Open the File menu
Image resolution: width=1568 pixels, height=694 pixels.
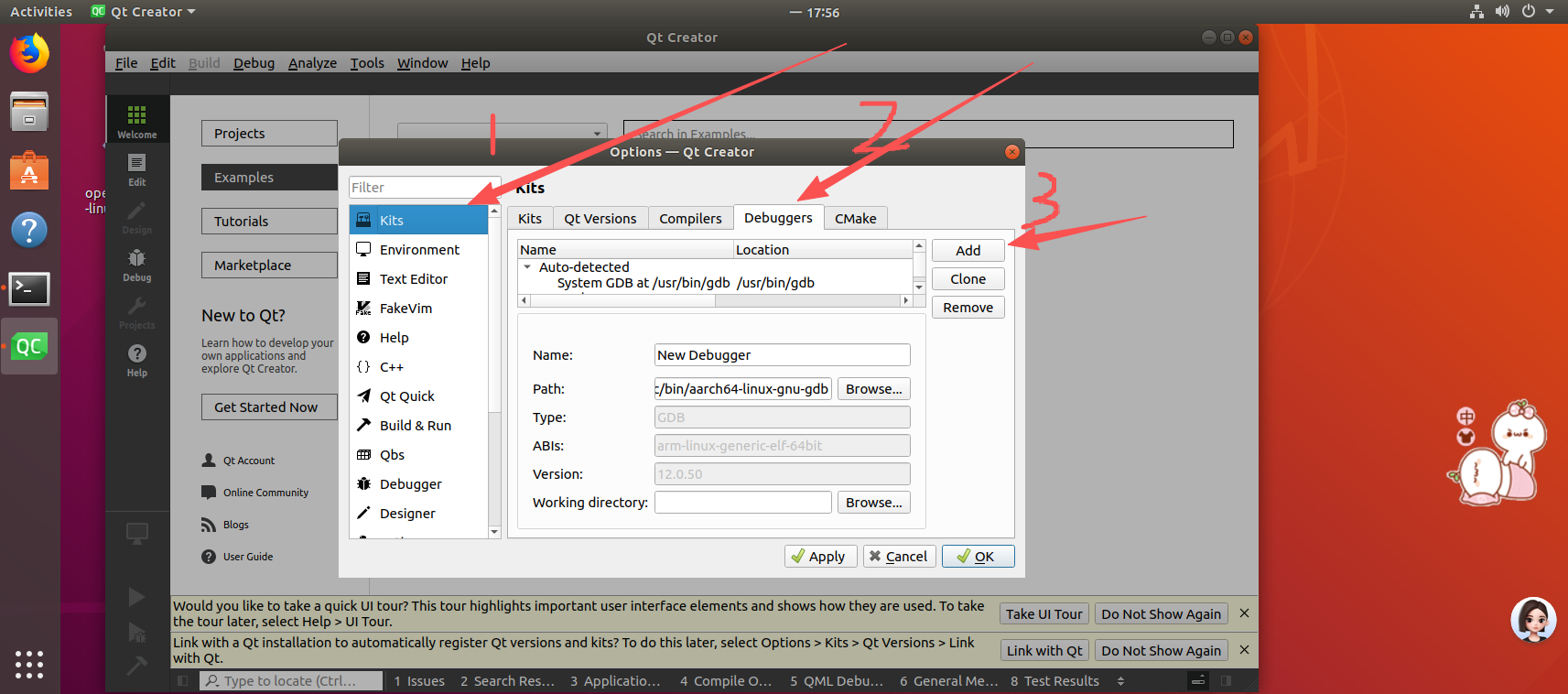coord(126,63)
